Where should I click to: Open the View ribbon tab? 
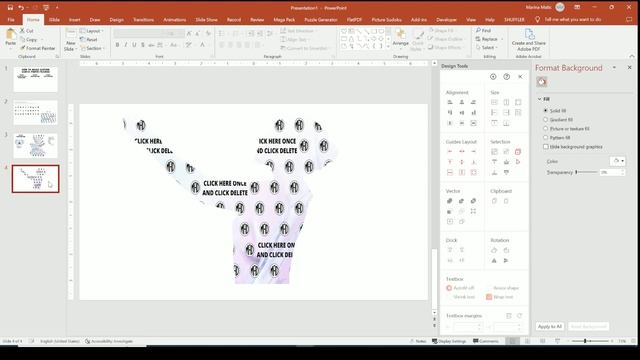point(471,20)
